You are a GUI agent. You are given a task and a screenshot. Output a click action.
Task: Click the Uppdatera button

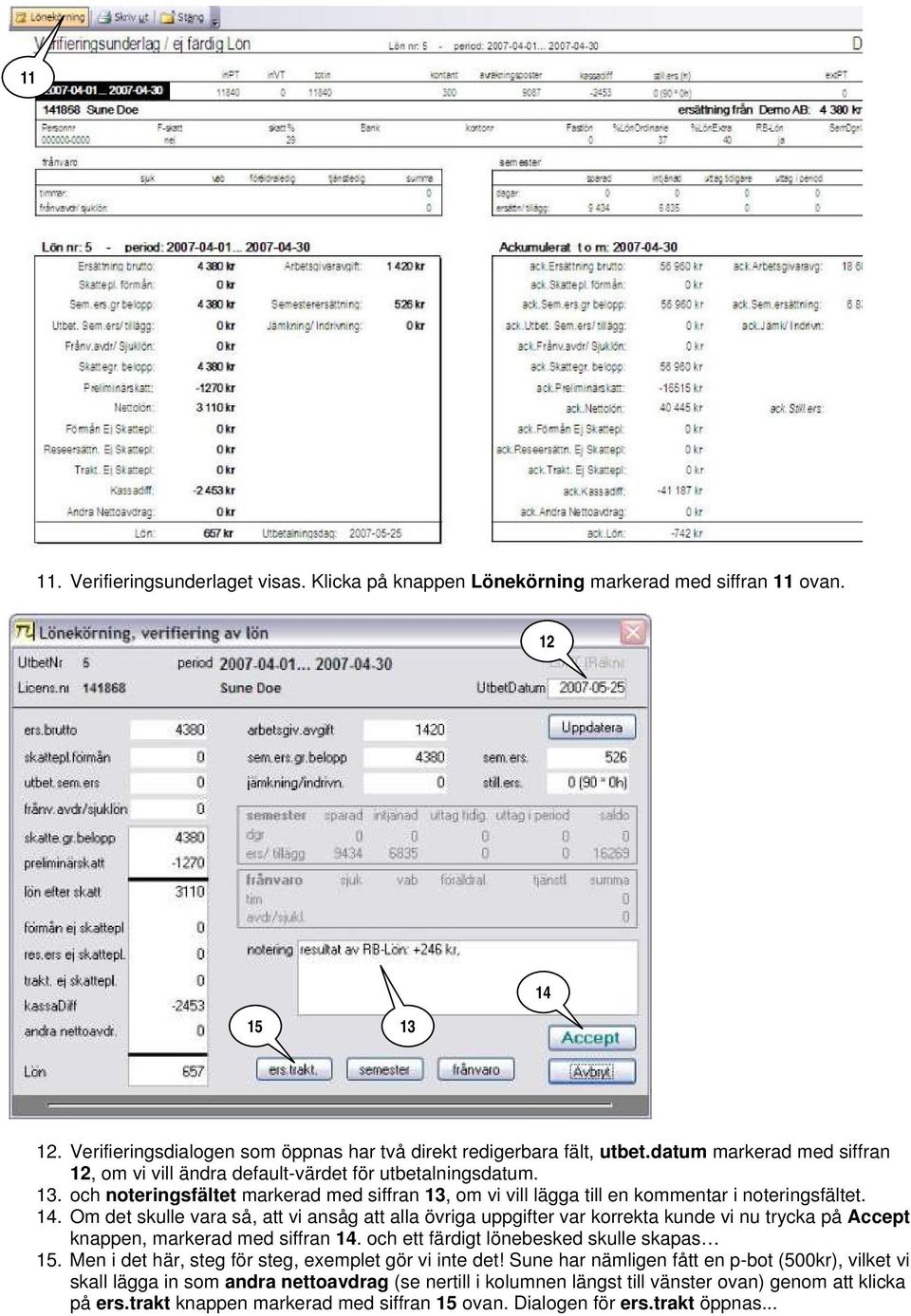tap(592, 728)
